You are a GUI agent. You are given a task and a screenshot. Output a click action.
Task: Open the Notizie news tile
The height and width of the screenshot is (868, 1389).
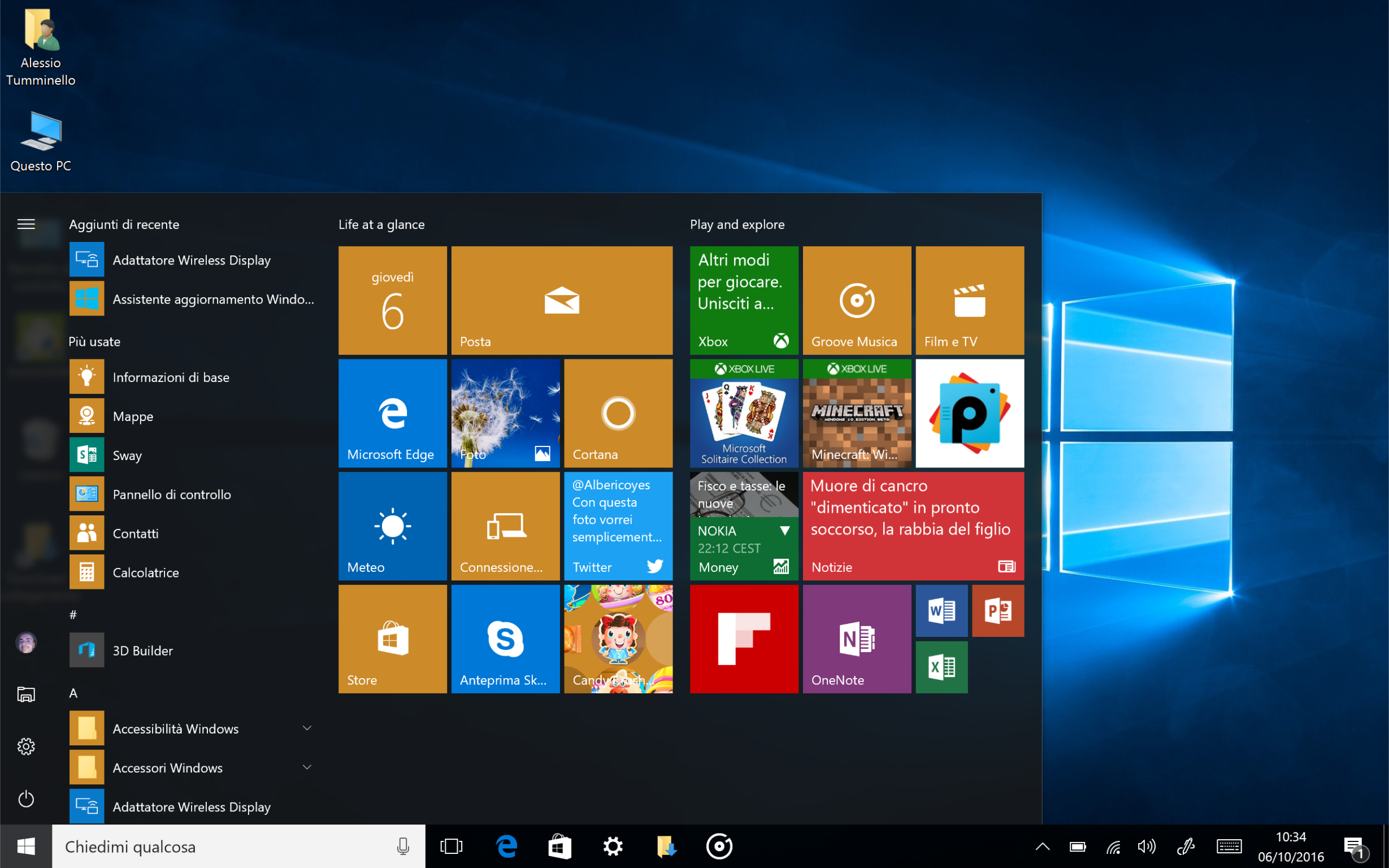tap(913, 526)
